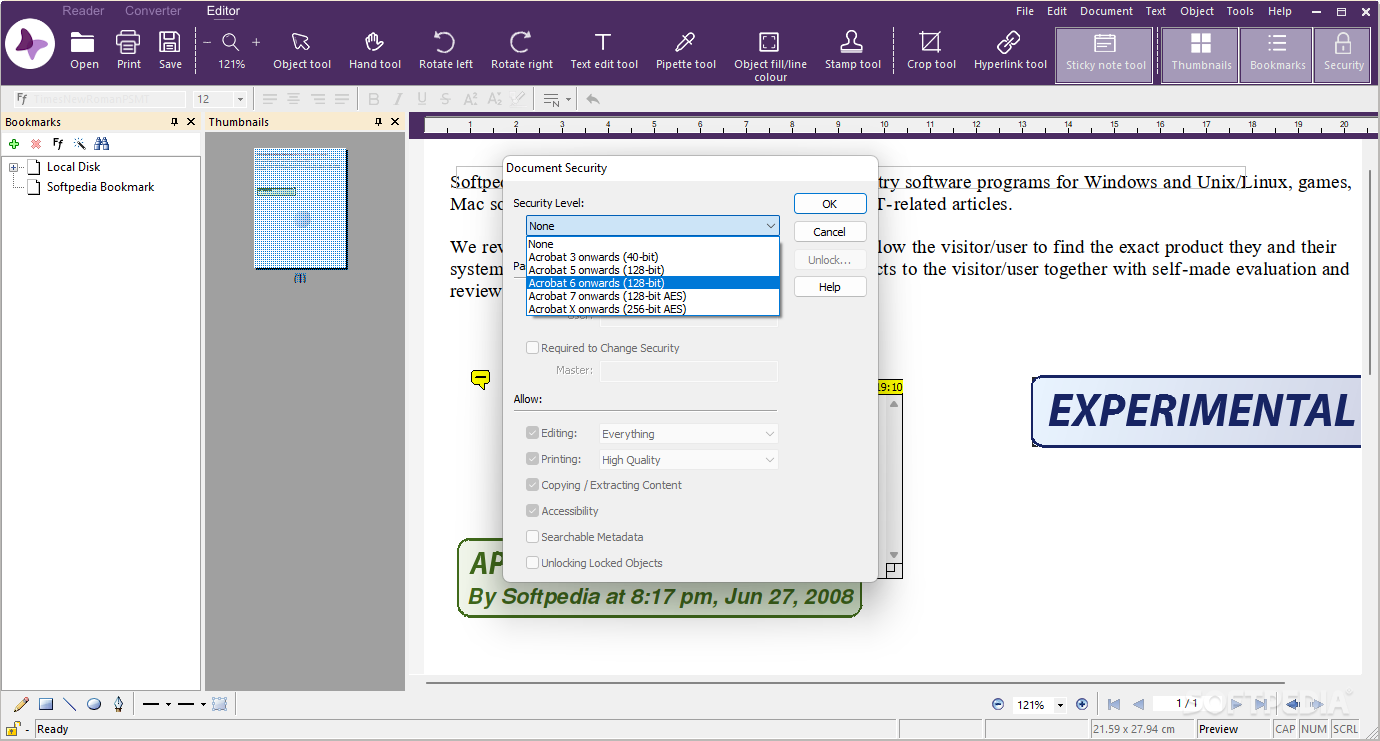Select the Hyperlink tool

tap(1009, 51)
